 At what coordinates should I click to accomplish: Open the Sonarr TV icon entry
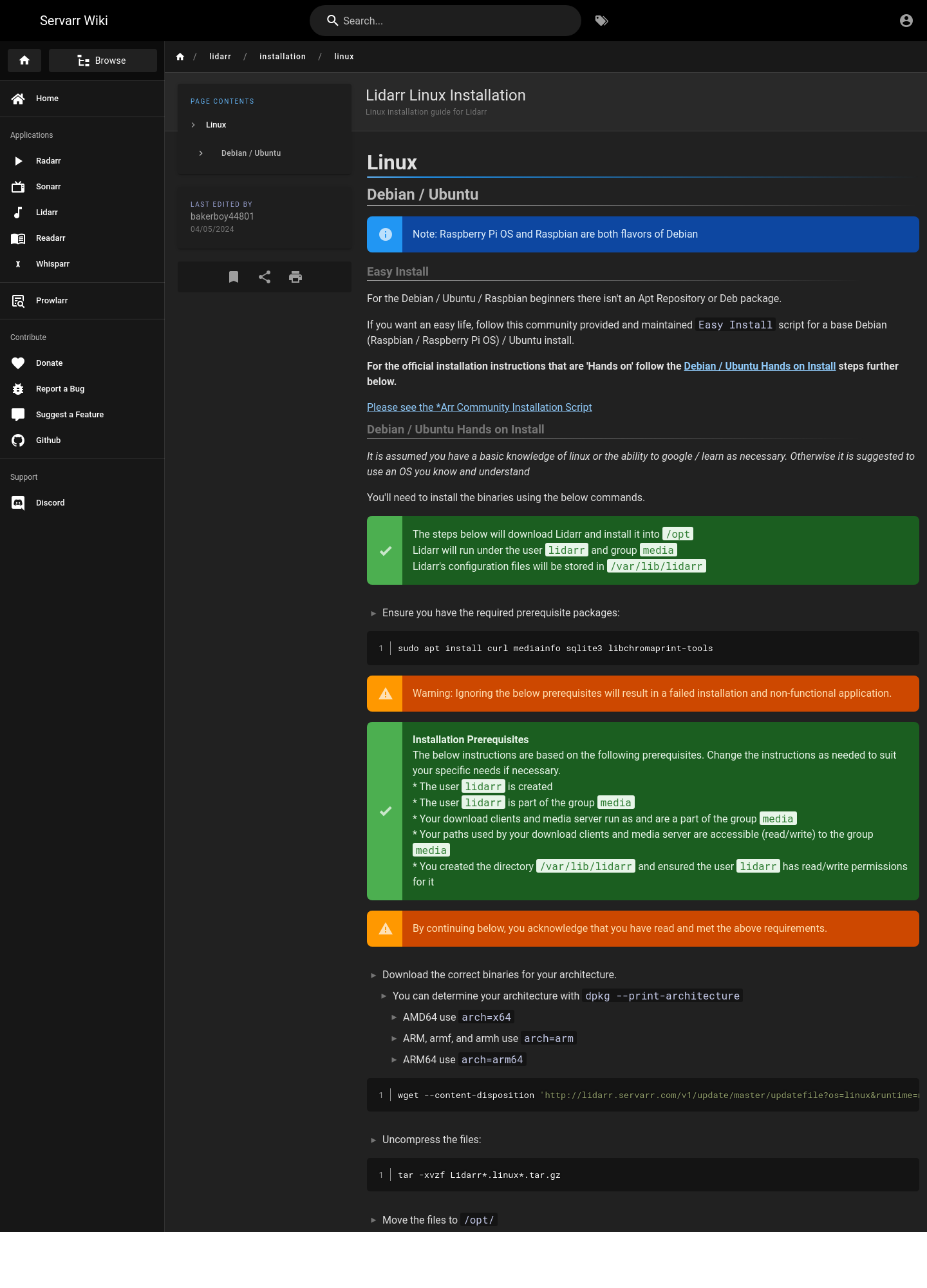(x=18, y=187)
